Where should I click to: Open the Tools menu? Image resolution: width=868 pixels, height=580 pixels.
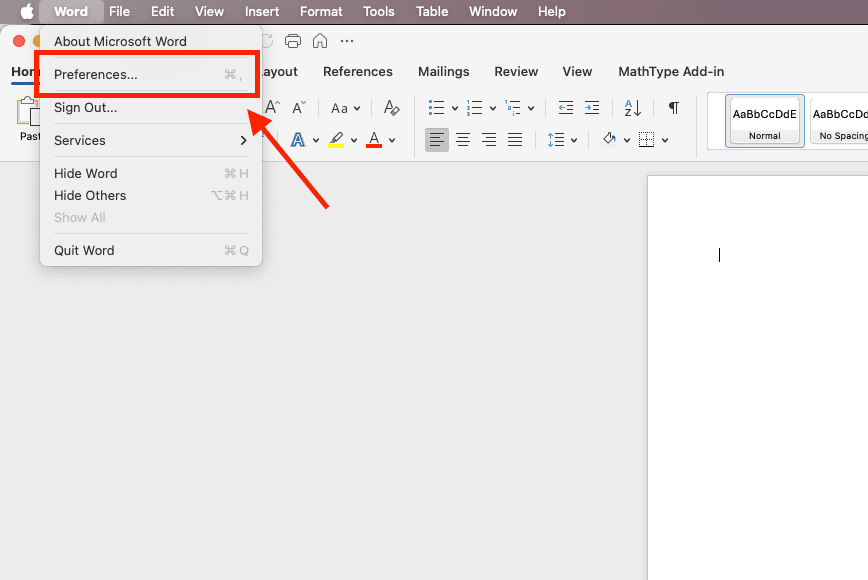point(379,11)
